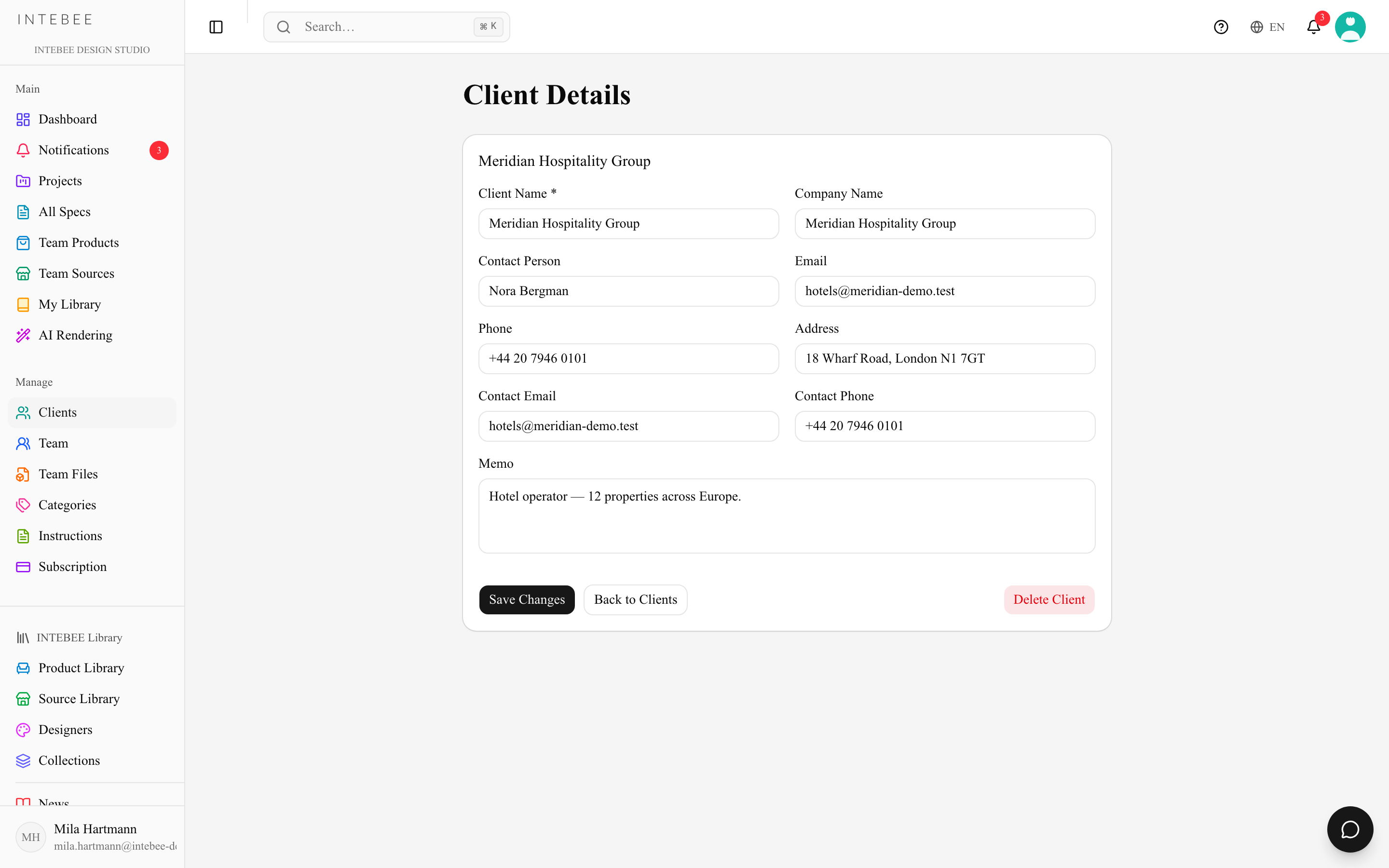Focus the Contact Person field
This screenshot has width=1389, height=868.
pyautogui.click(x=628, y=291)
